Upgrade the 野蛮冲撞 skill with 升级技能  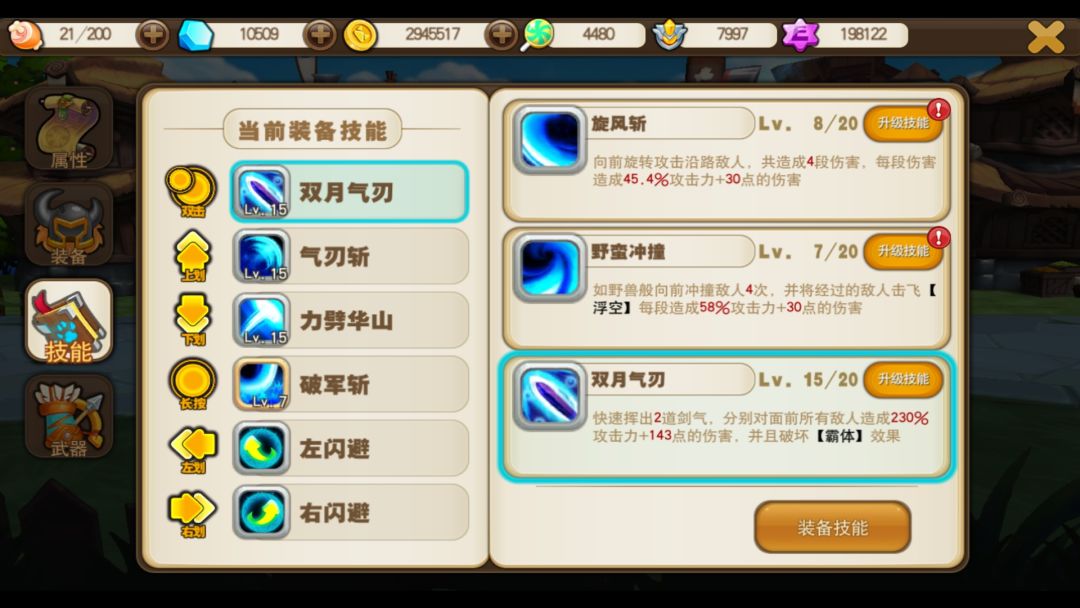pyautogui.click(x=903, y=251)
